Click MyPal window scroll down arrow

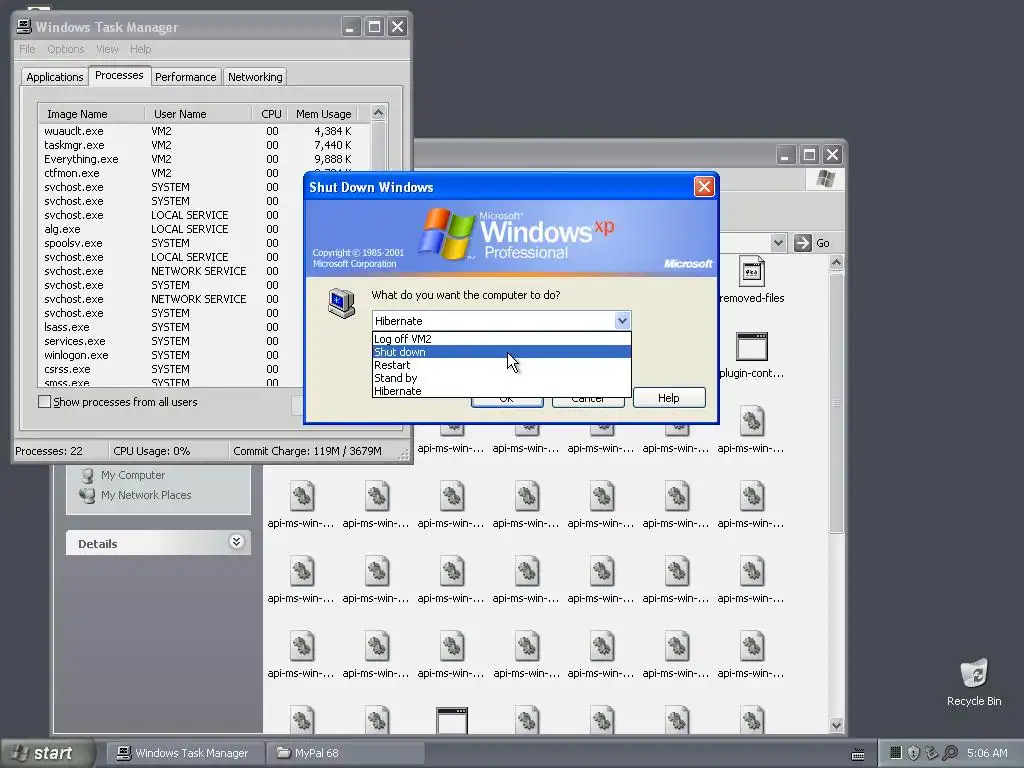[837, 724]
